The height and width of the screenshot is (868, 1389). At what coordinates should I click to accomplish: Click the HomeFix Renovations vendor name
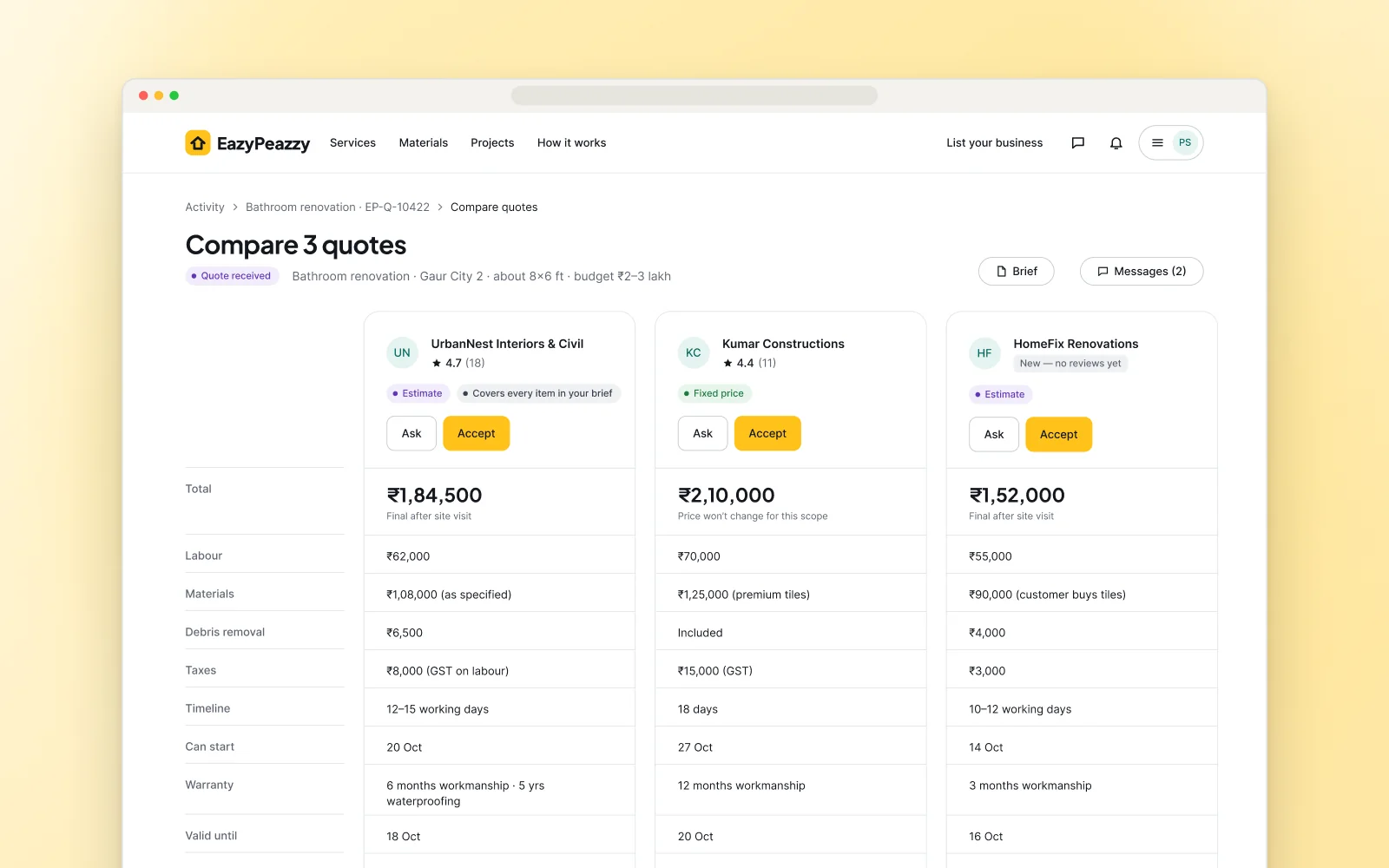click(x=1076, y=345)
